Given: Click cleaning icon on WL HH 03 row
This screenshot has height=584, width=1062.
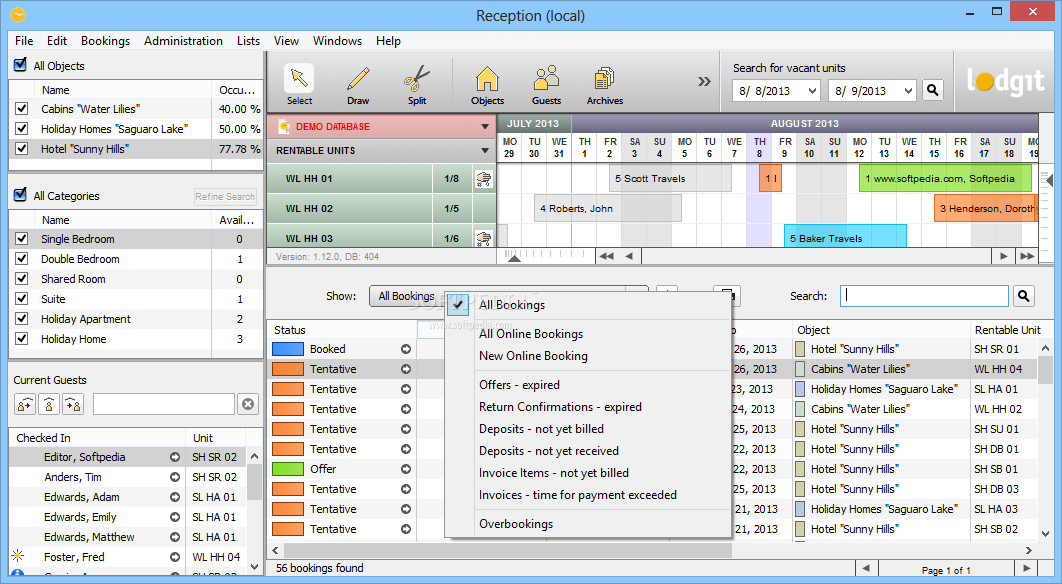Looking at the screenshot, I should pyautogui.click(x=484, y=238).
